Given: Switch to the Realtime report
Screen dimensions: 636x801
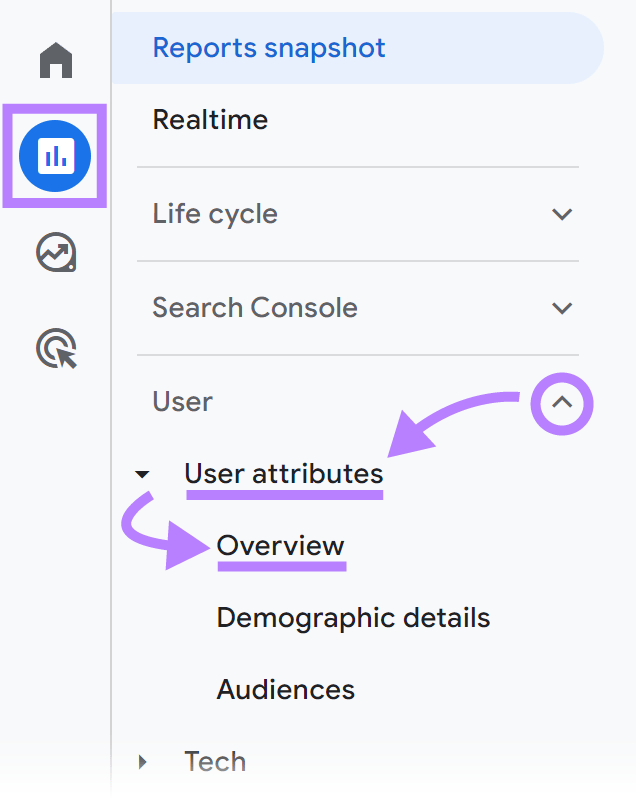Looking at the screenshot, I should coord(210,119).
